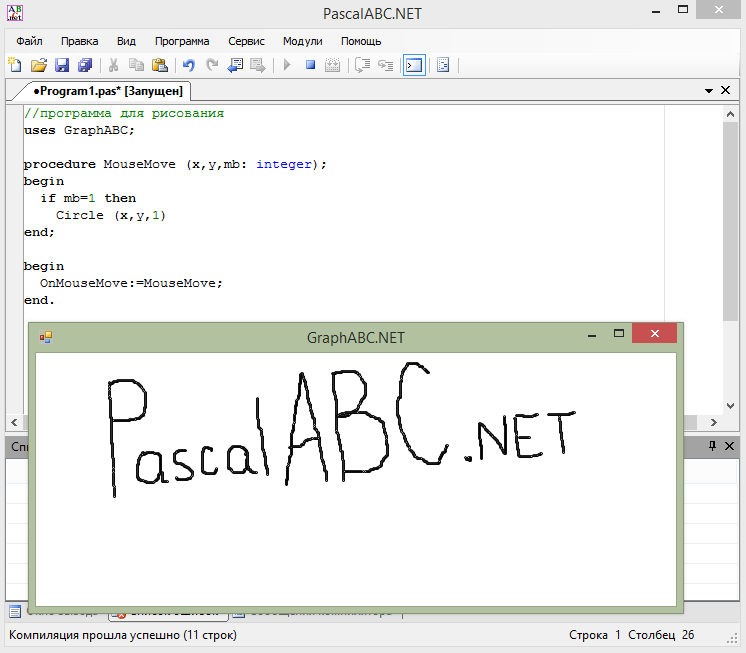
Task: Click the vertical scrollbar thumb in the editor
Action: (730, 221)
